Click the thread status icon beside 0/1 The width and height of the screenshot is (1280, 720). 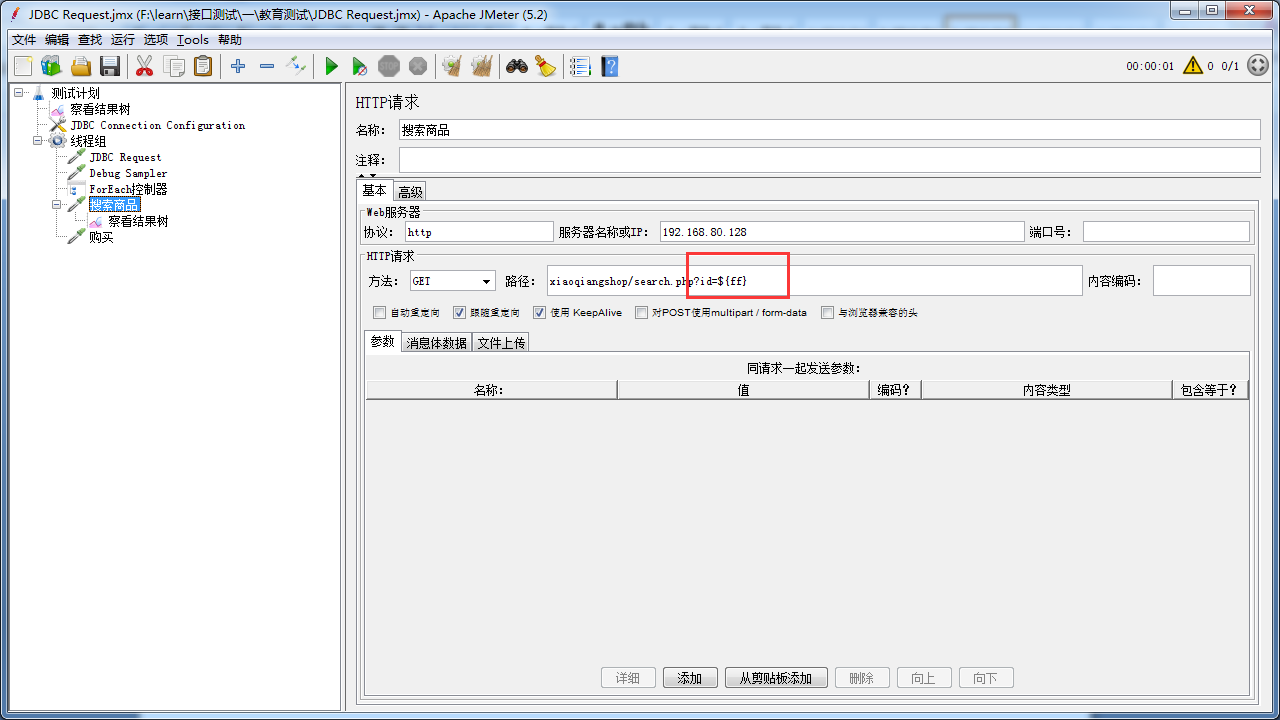[1258, 66]
